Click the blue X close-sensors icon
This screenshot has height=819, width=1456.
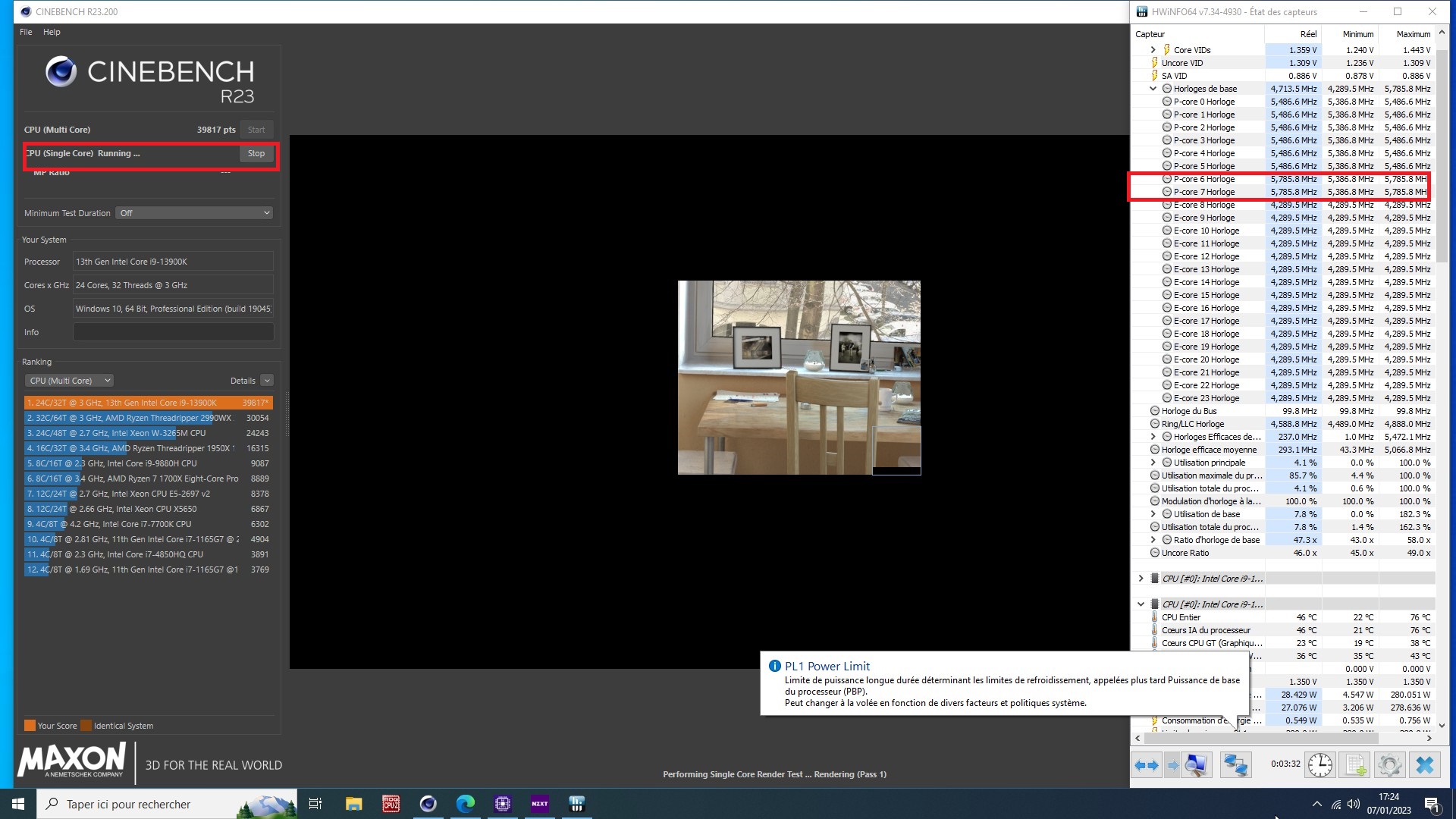click(x=1425, y=765)
